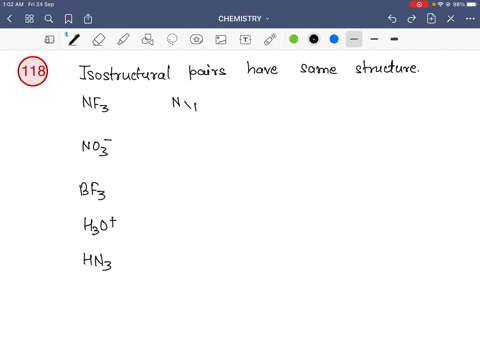The width and height of the screenshot is (480, 360).
Task: Go back with the left chevron
Action: [x=10, y=19]
